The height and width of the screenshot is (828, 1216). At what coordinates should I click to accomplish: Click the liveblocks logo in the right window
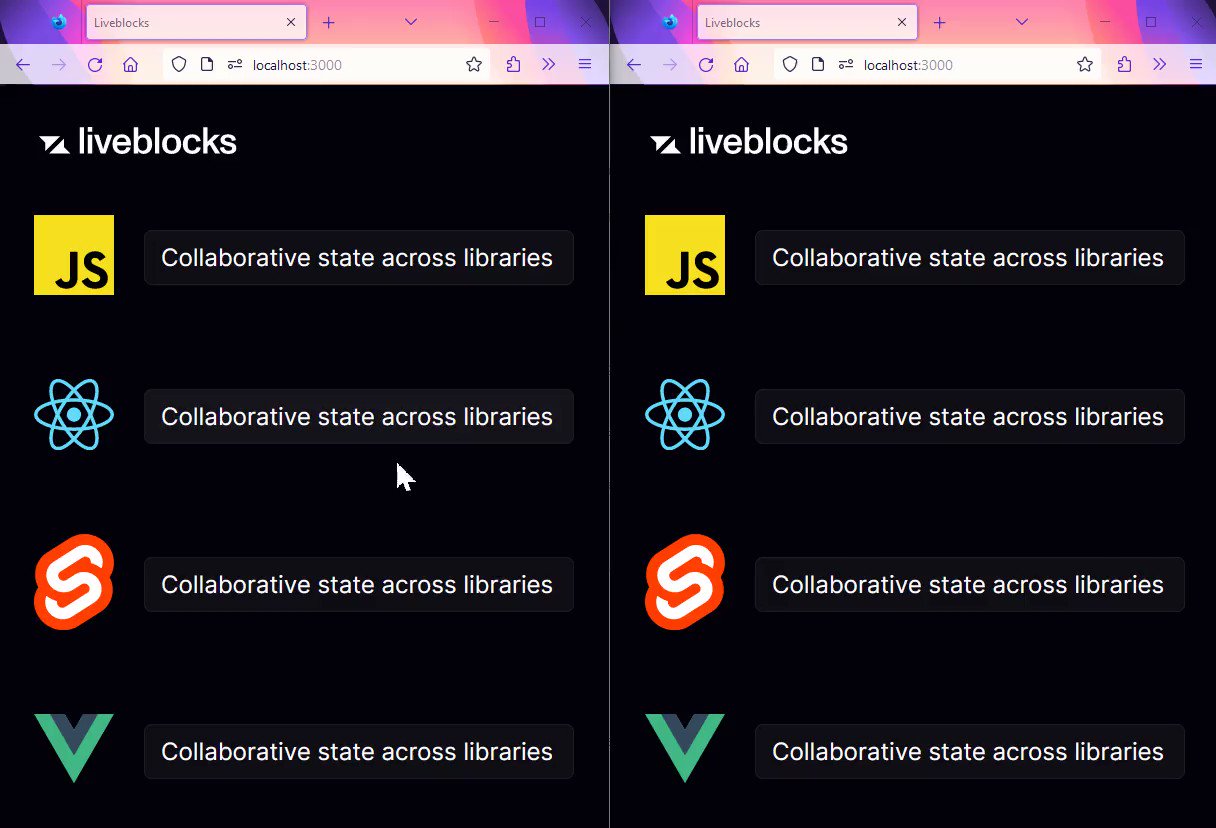[749, 142]
